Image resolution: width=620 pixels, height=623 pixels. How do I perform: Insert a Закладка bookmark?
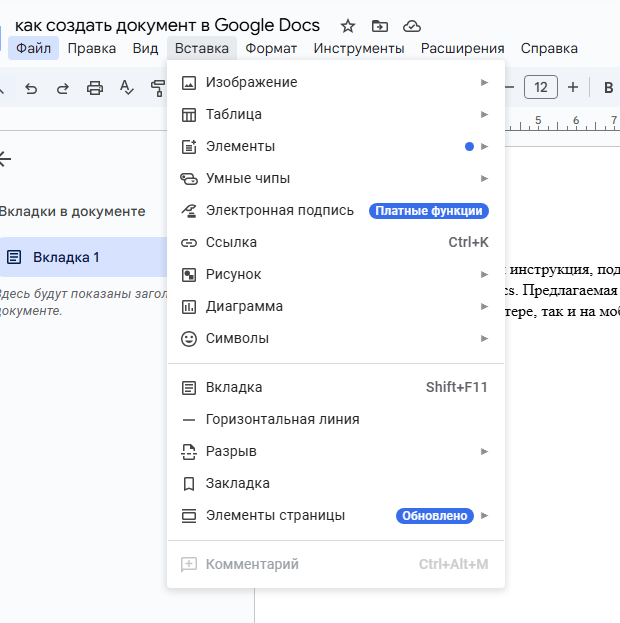point(336,484)
